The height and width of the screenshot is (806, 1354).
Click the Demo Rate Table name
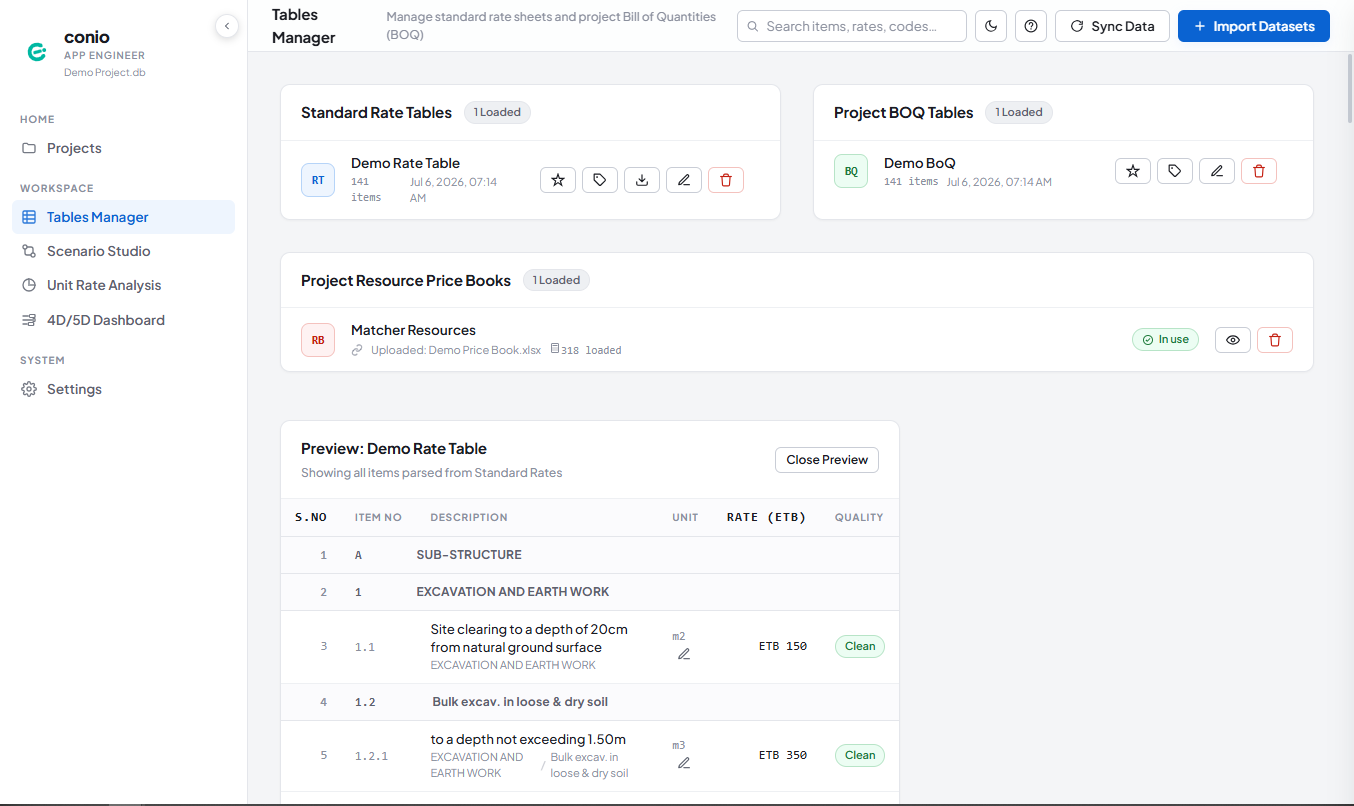(x=405, y=163)
